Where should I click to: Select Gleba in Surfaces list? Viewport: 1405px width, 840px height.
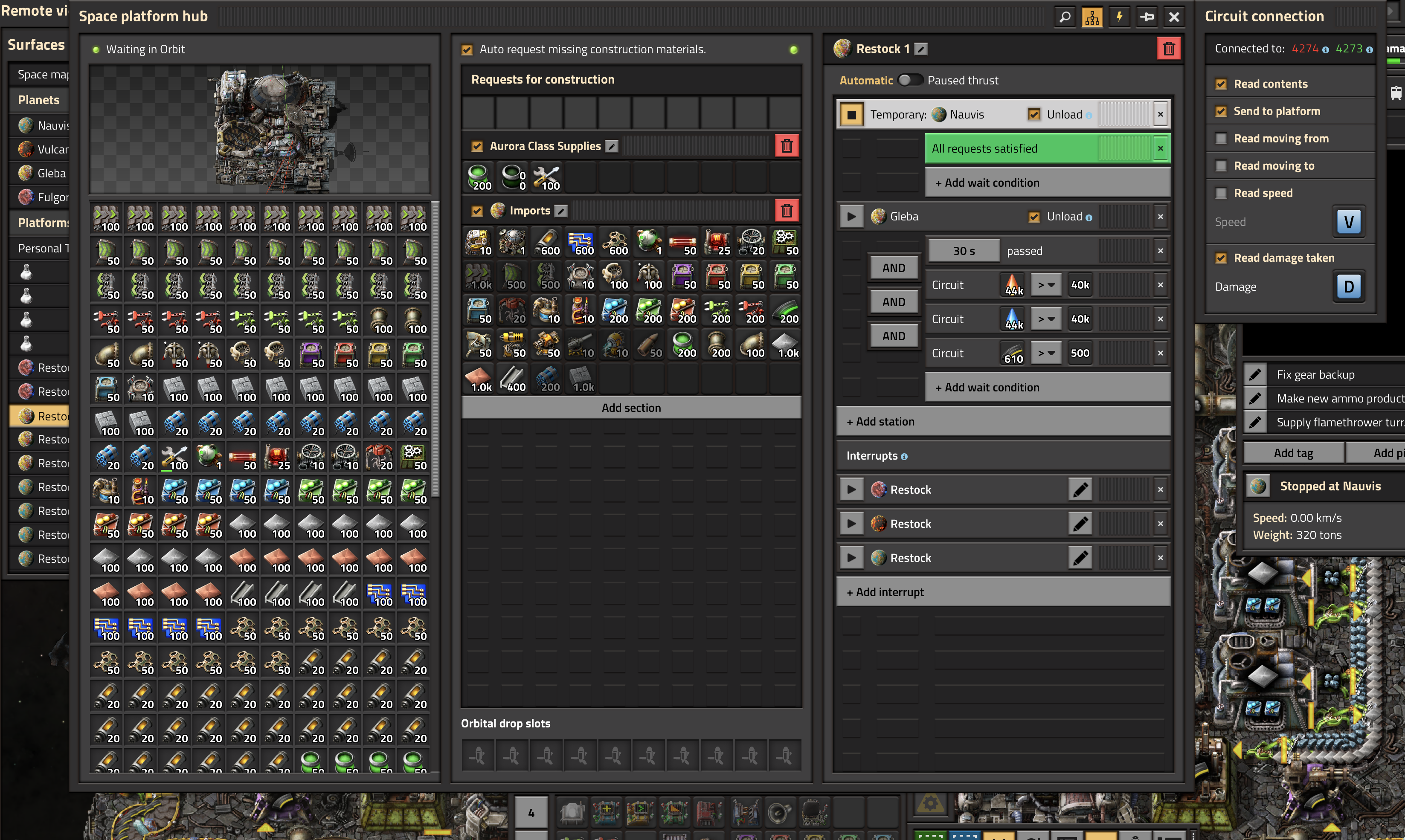[40, 173]
